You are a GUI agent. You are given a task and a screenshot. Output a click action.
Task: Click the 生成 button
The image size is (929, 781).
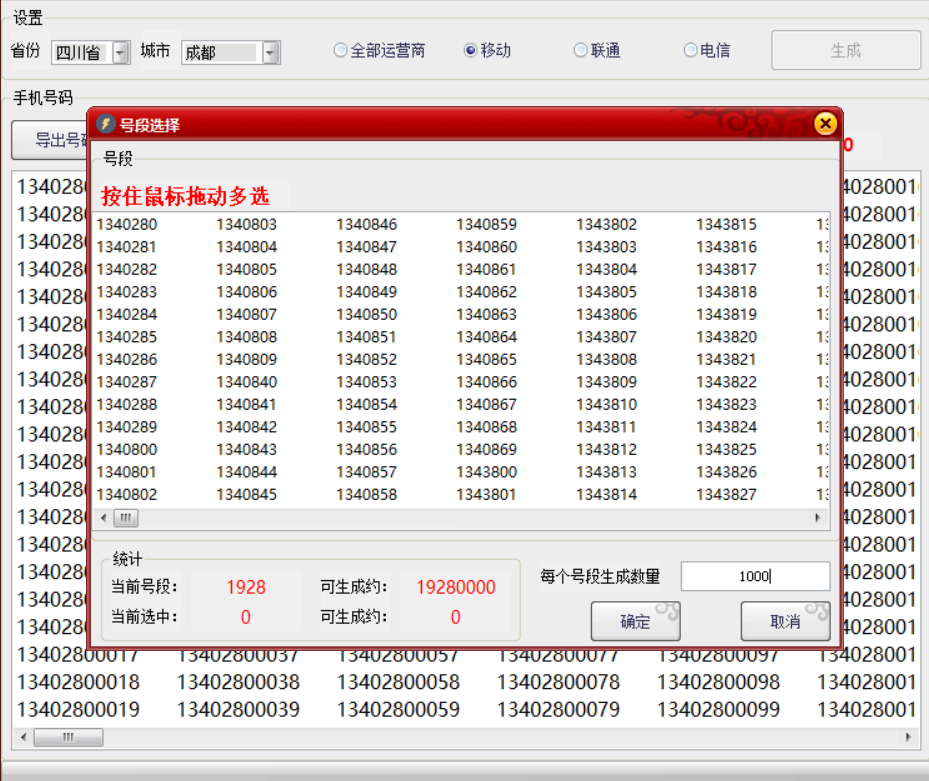(845, 50)
